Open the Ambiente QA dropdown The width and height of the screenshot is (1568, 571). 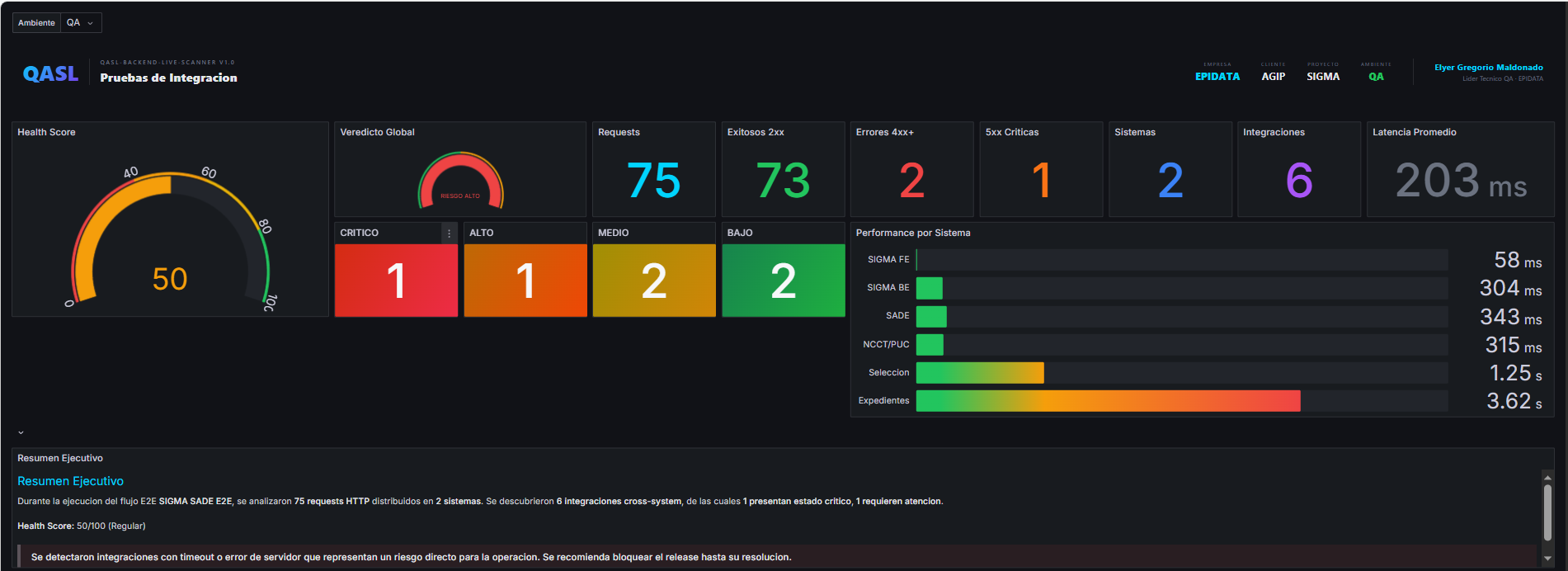coord(81,23)
